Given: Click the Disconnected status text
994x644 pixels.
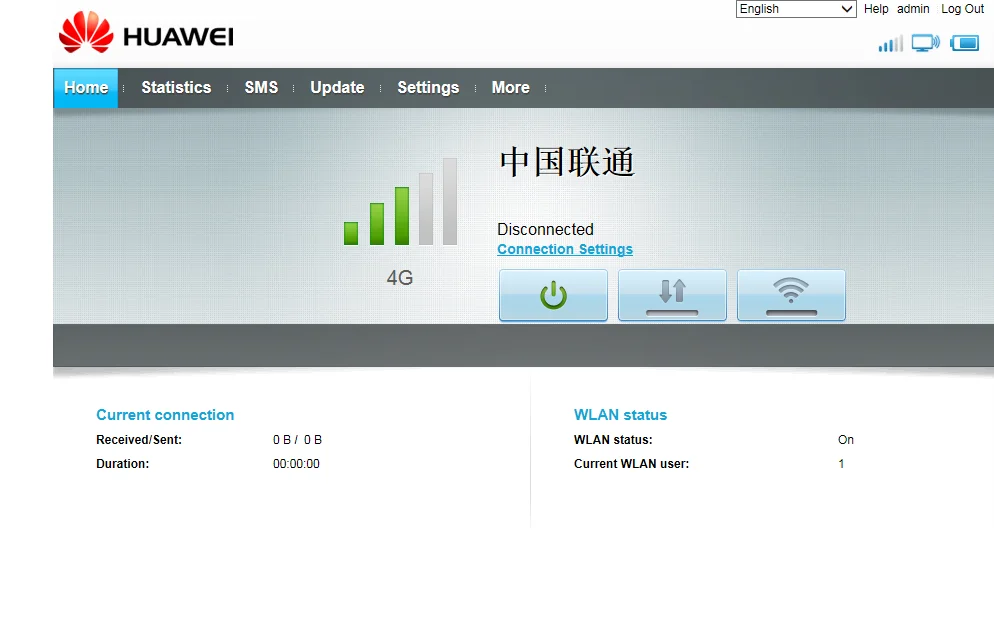Looking at the screenshot, I should [545, 229].
